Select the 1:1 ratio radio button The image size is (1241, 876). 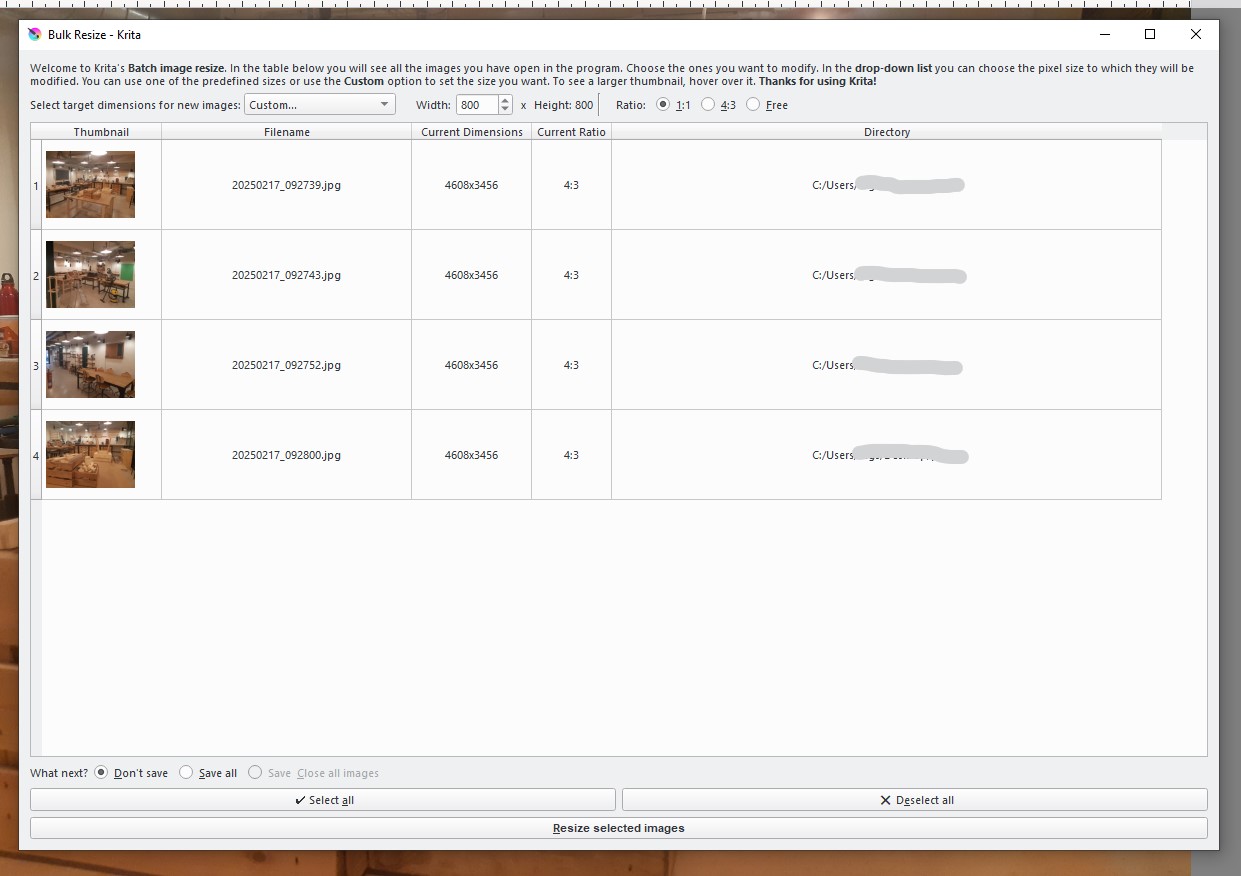pyautogui.click(x=663, y=104)
